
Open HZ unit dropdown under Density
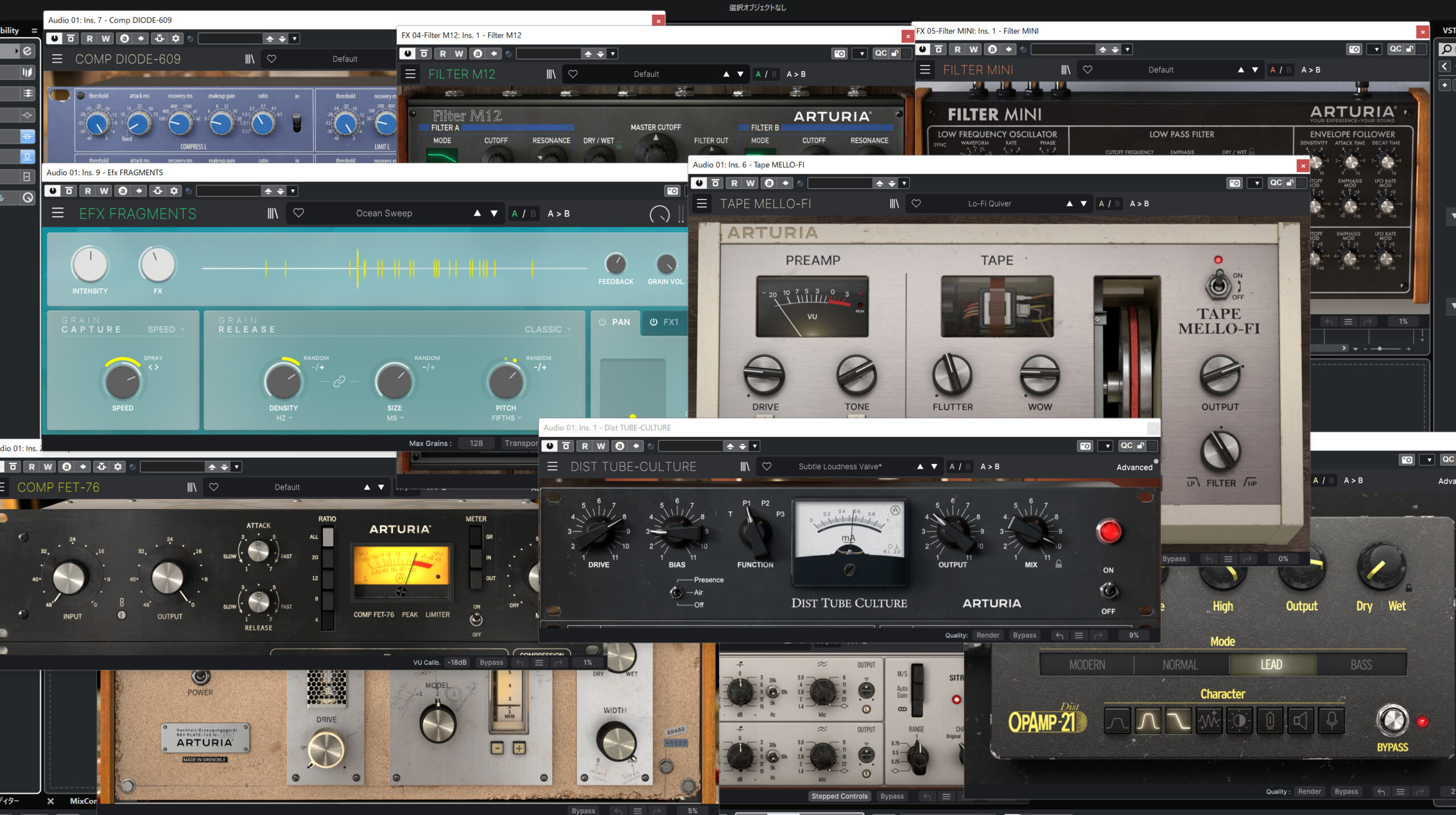point(284,418)
